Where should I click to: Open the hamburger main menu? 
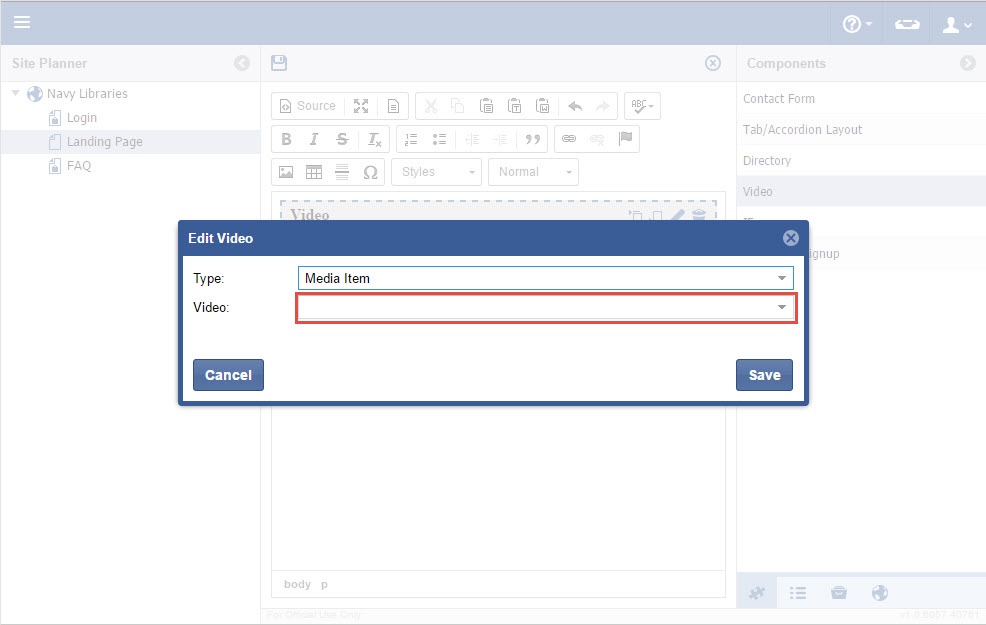pos(21,22)
